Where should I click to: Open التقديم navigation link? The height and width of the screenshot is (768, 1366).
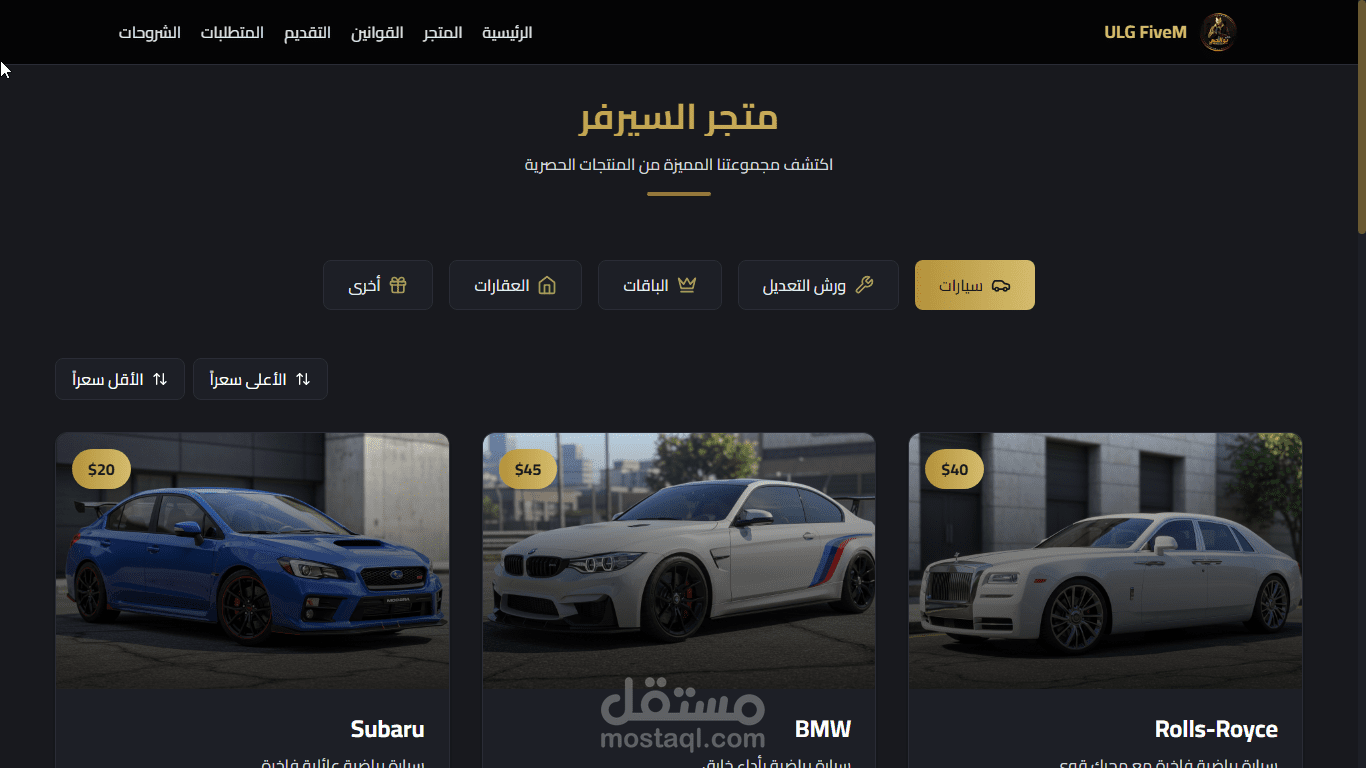coord(308,32)
